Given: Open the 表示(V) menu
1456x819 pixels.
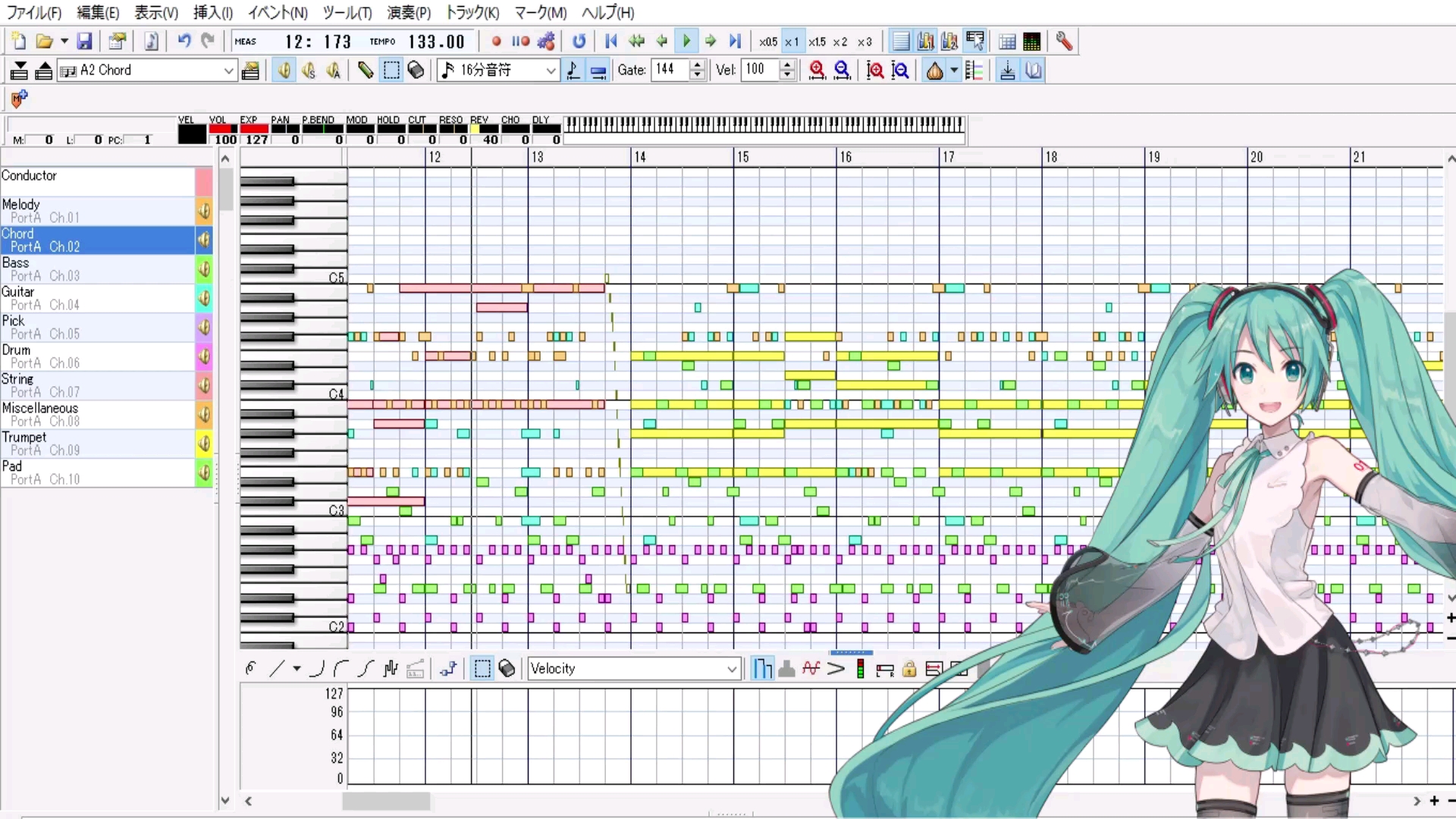Looking at the screenshot, I should [155, 13].
